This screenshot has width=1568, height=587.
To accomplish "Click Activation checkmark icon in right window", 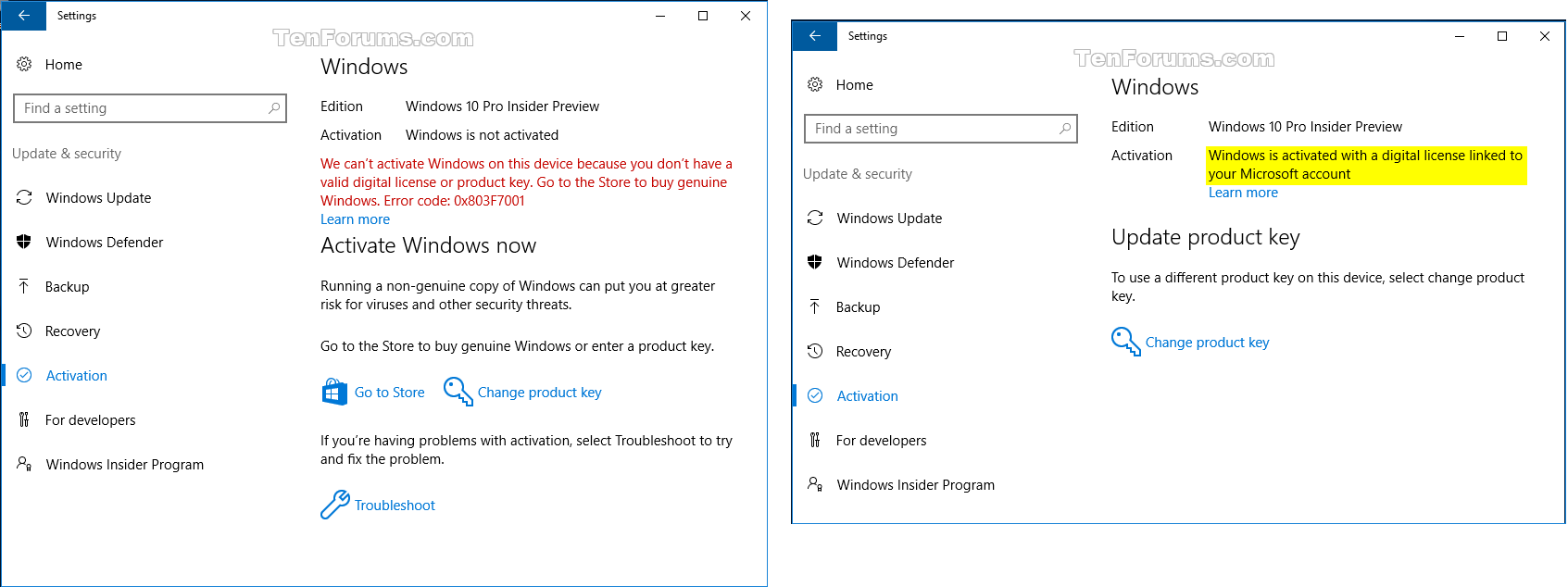I will (815, 395).
